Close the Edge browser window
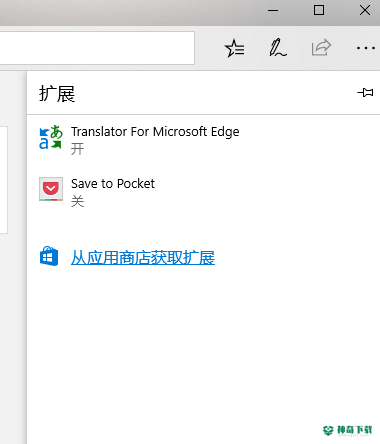380x444 pixels. 365,10
